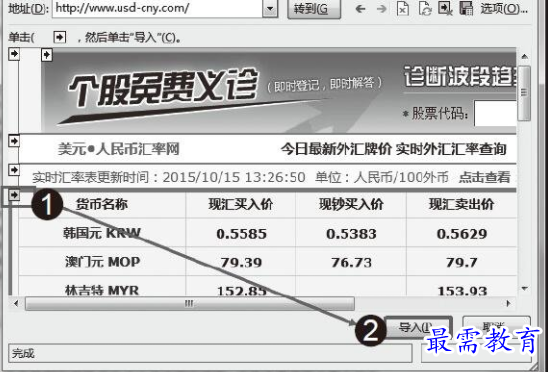This screenshot has width=548, height=372.
Task: Click cell value 152.85
Action: 242,291
